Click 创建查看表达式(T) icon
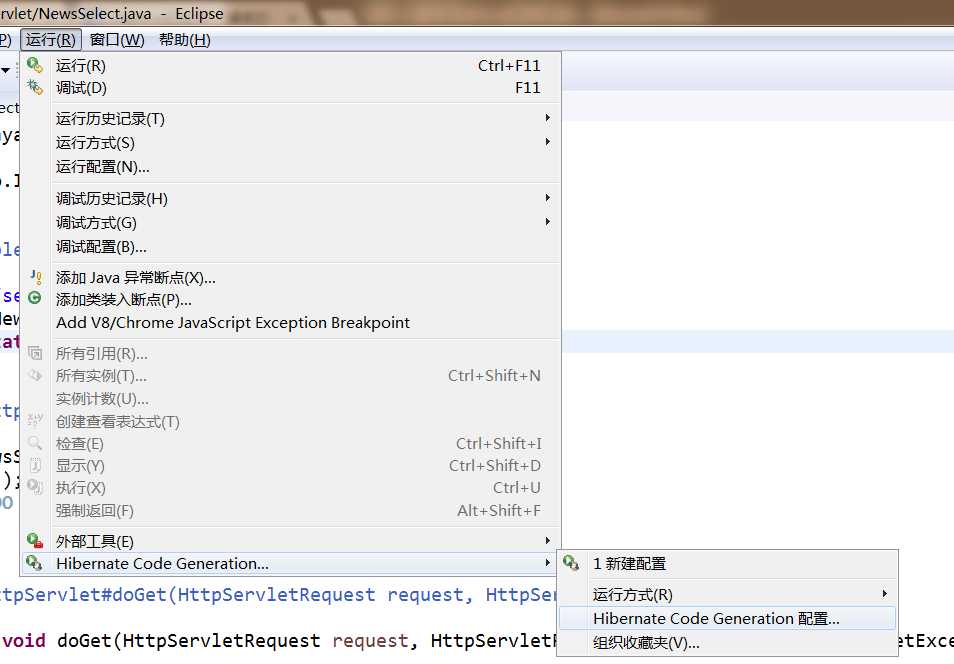The width and height of the screenshot is (954, 664). click(x=35, y=420)
